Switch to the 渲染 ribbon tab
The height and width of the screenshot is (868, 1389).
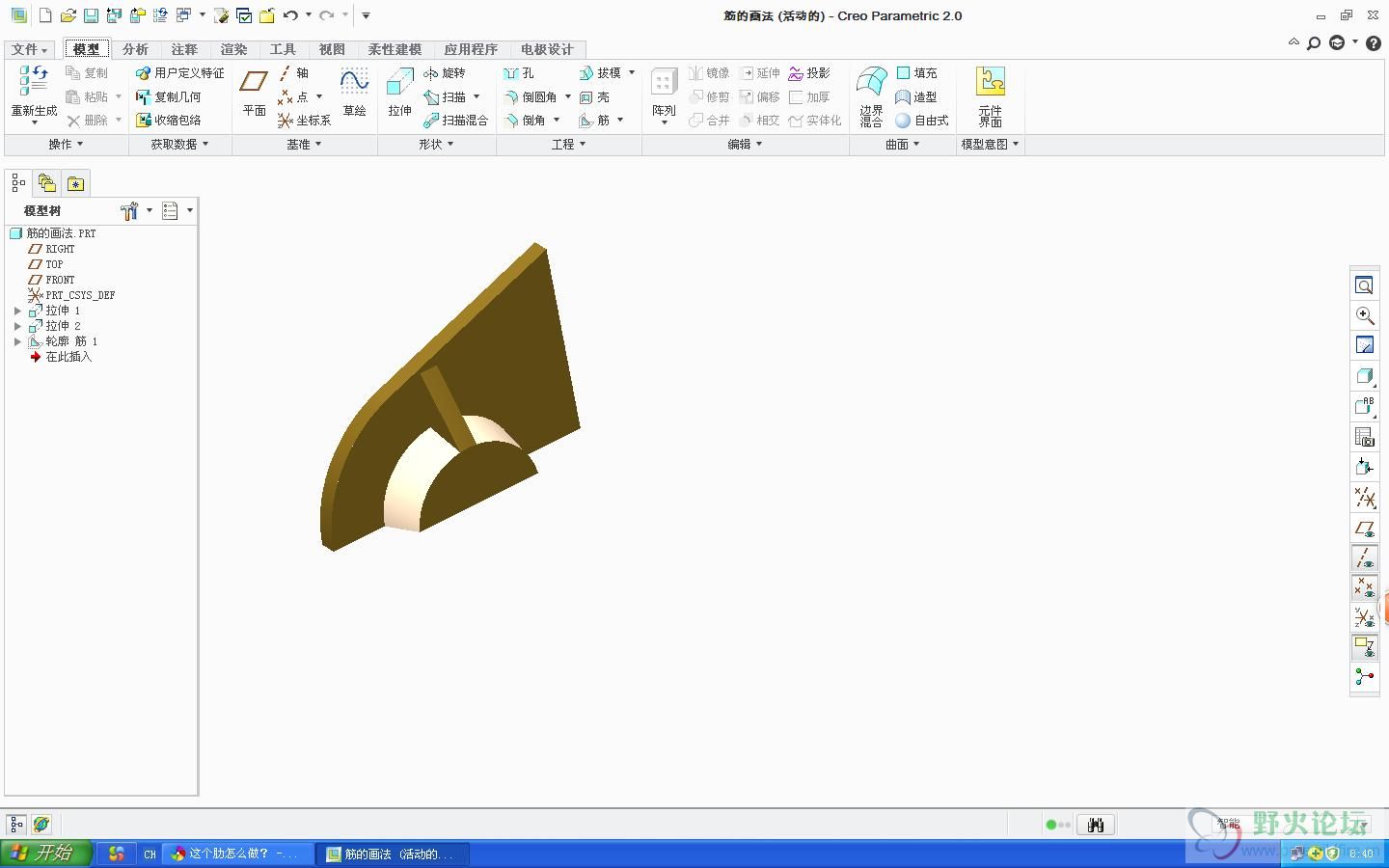click(x=233, y=49)
